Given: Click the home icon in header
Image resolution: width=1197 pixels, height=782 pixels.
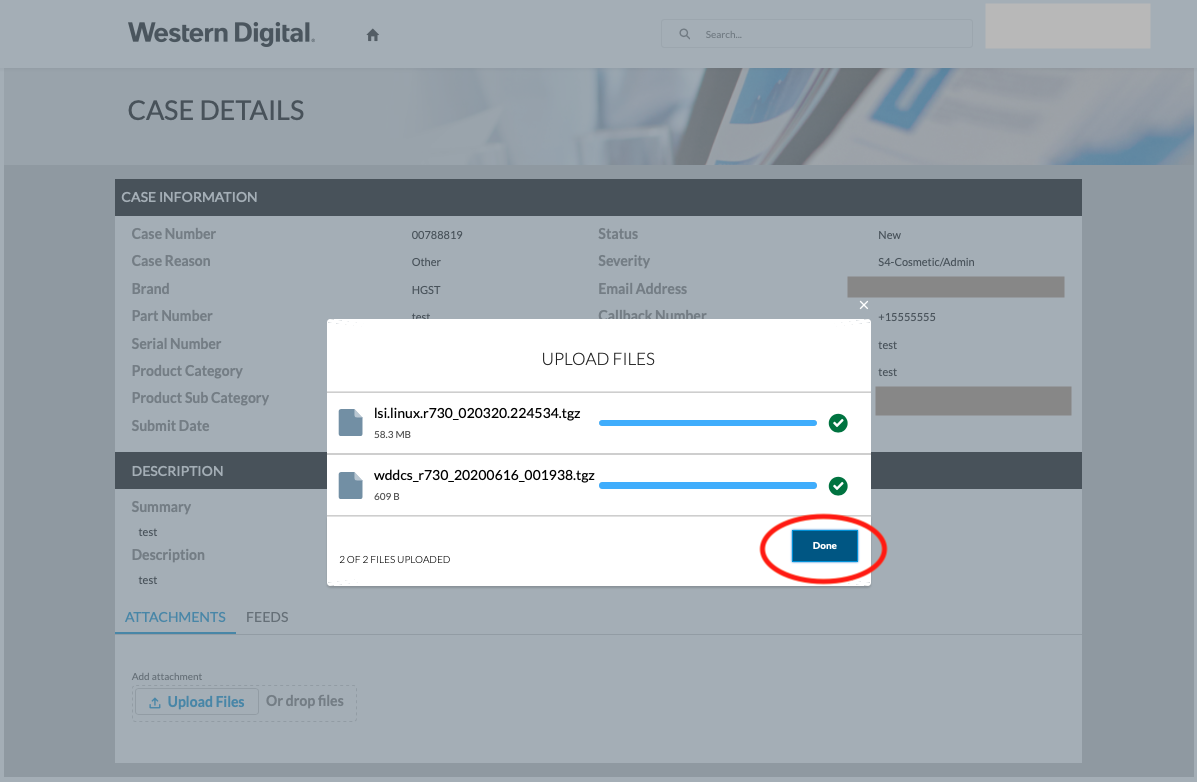Looking at the screenshot, I should point(373,35).
